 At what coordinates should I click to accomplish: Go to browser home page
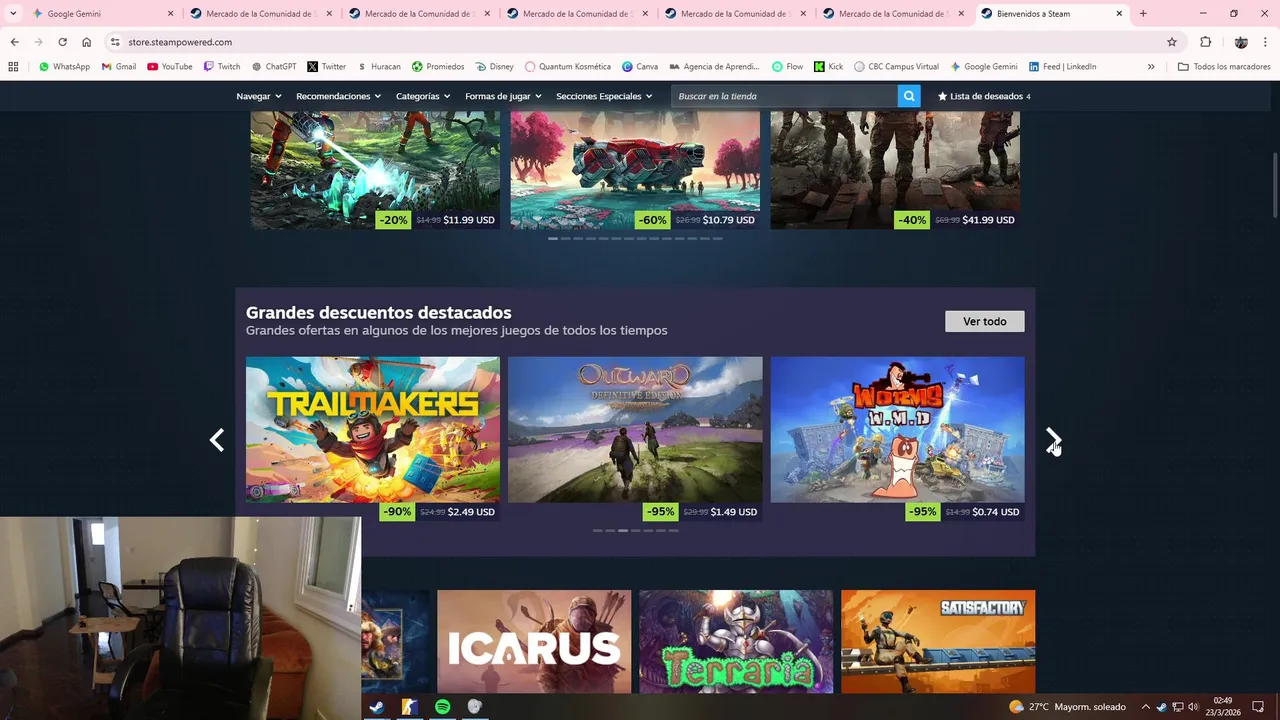86,42
